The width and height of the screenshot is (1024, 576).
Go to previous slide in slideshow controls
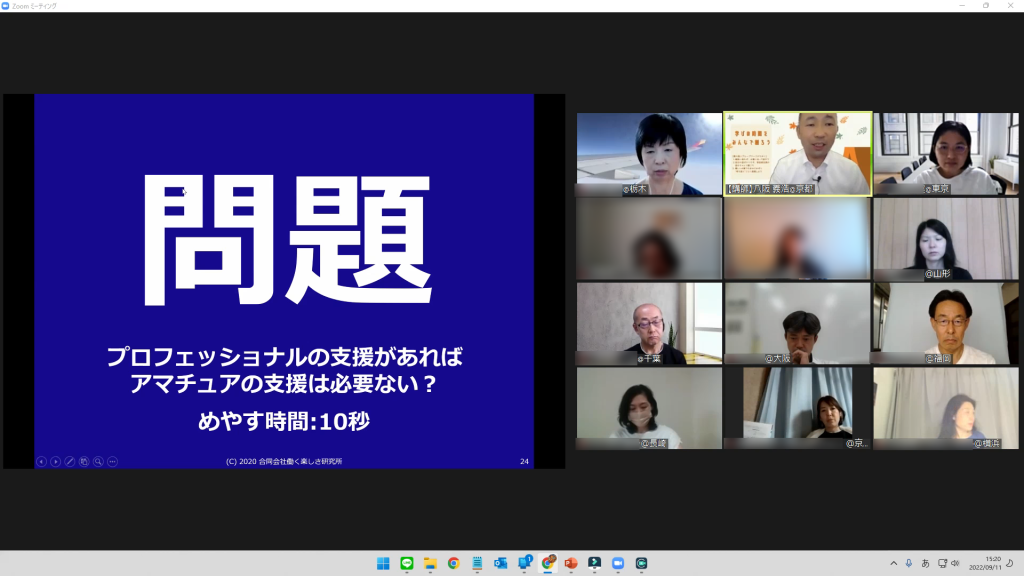point(41,461)
